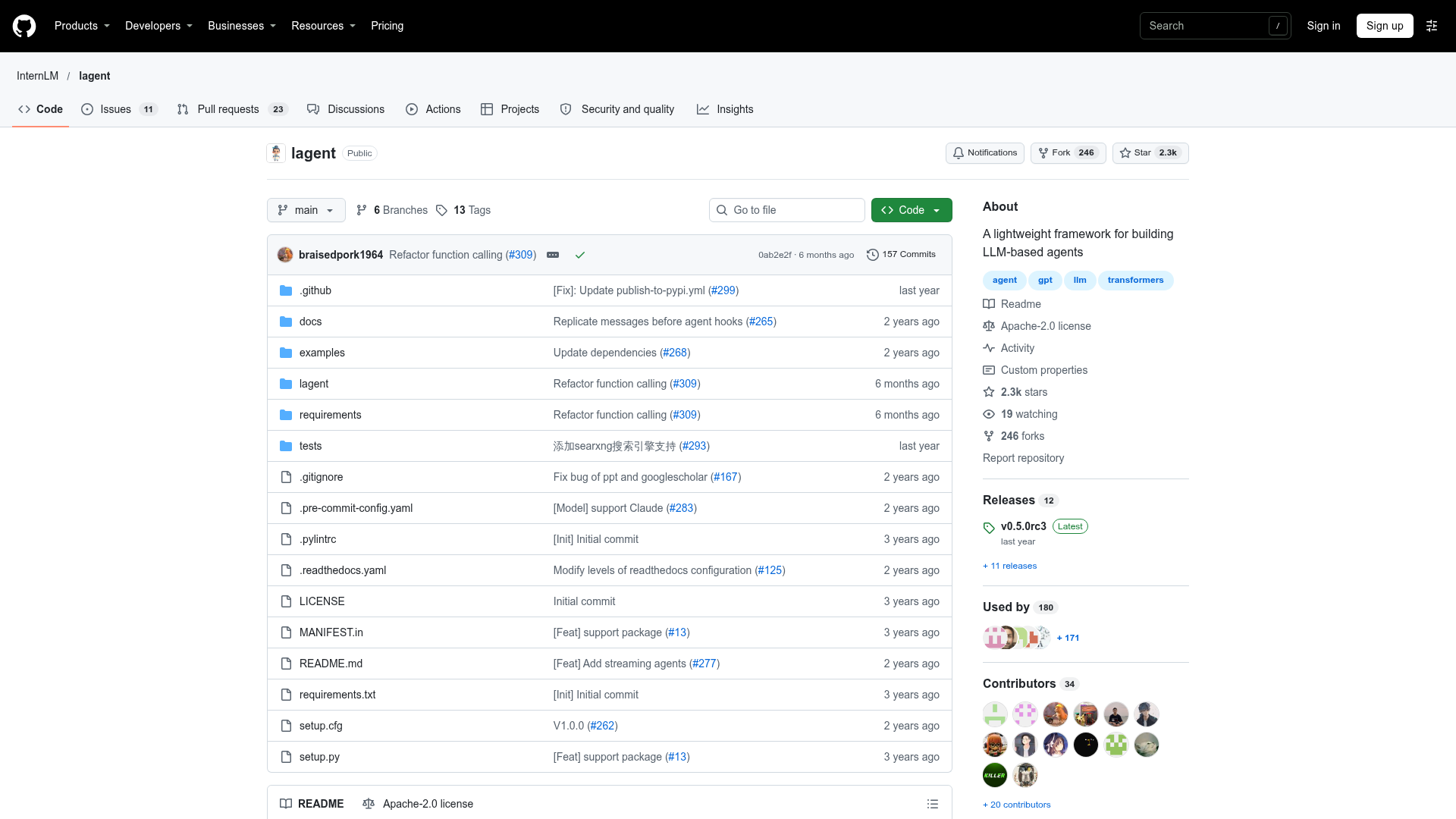
Task: Click the Sign up button
Action: [x=1385, y=26]
